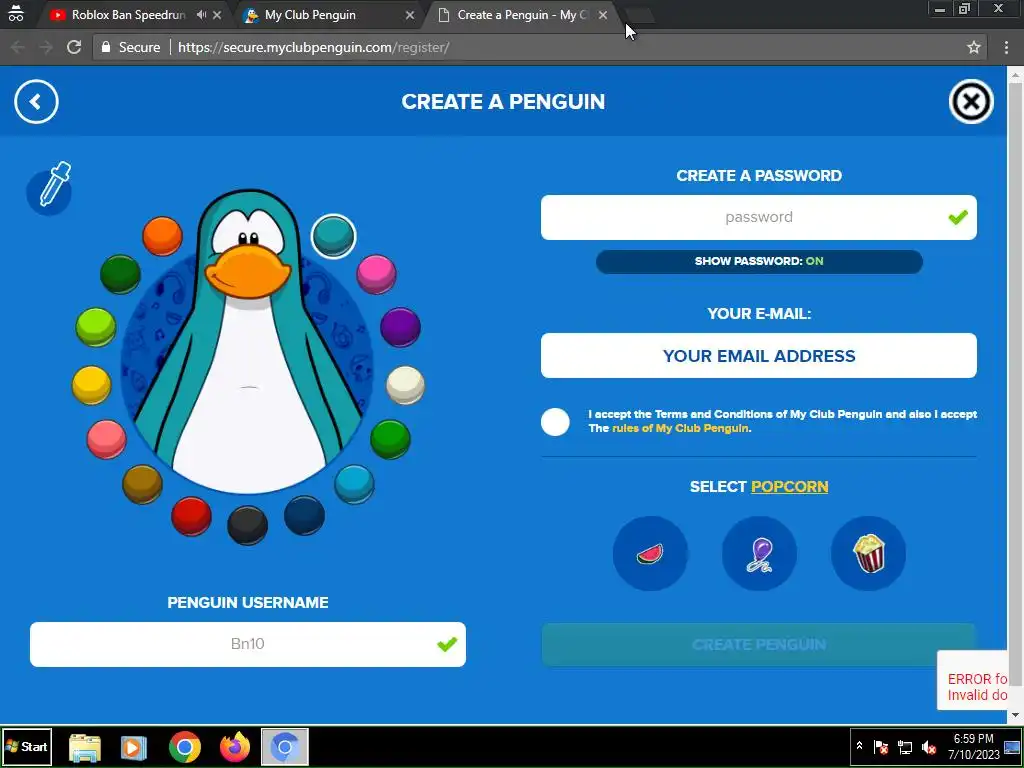Click the Show desktop button

(x=1012, y=747)
